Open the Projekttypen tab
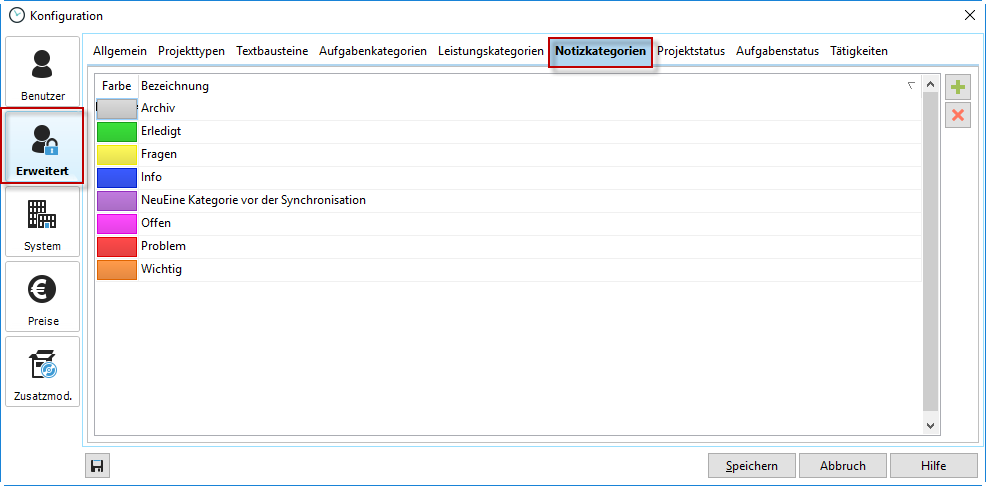The height and width of the screenshot is (486, 986). point(191,51)
